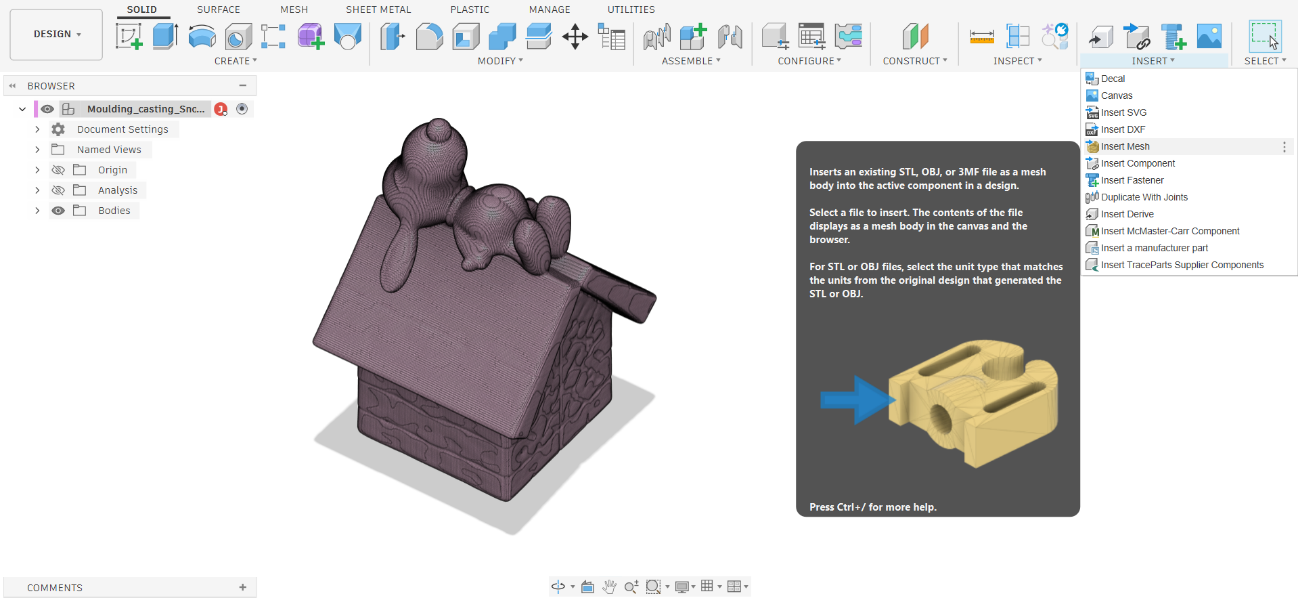Choose Decal from Insert menu

pyautogui.click(x=1189, y=79)
